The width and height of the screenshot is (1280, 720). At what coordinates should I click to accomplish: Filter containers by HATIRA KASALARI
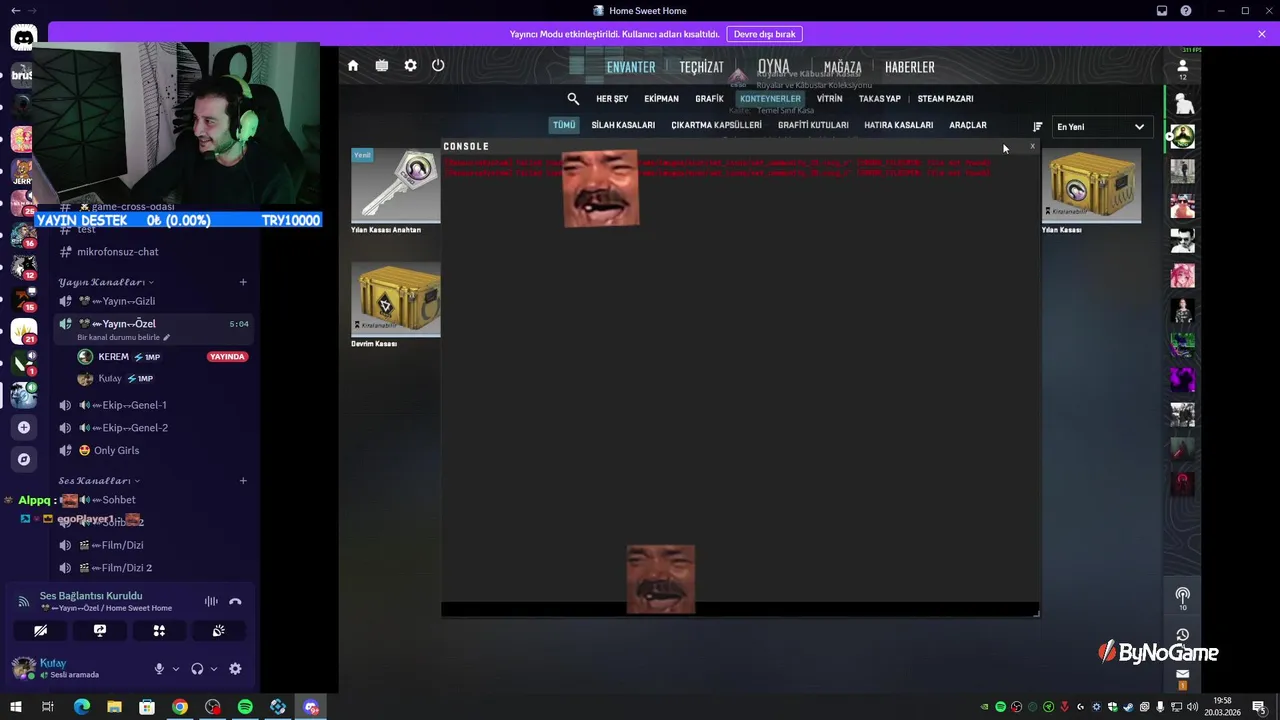click(898, 125)
